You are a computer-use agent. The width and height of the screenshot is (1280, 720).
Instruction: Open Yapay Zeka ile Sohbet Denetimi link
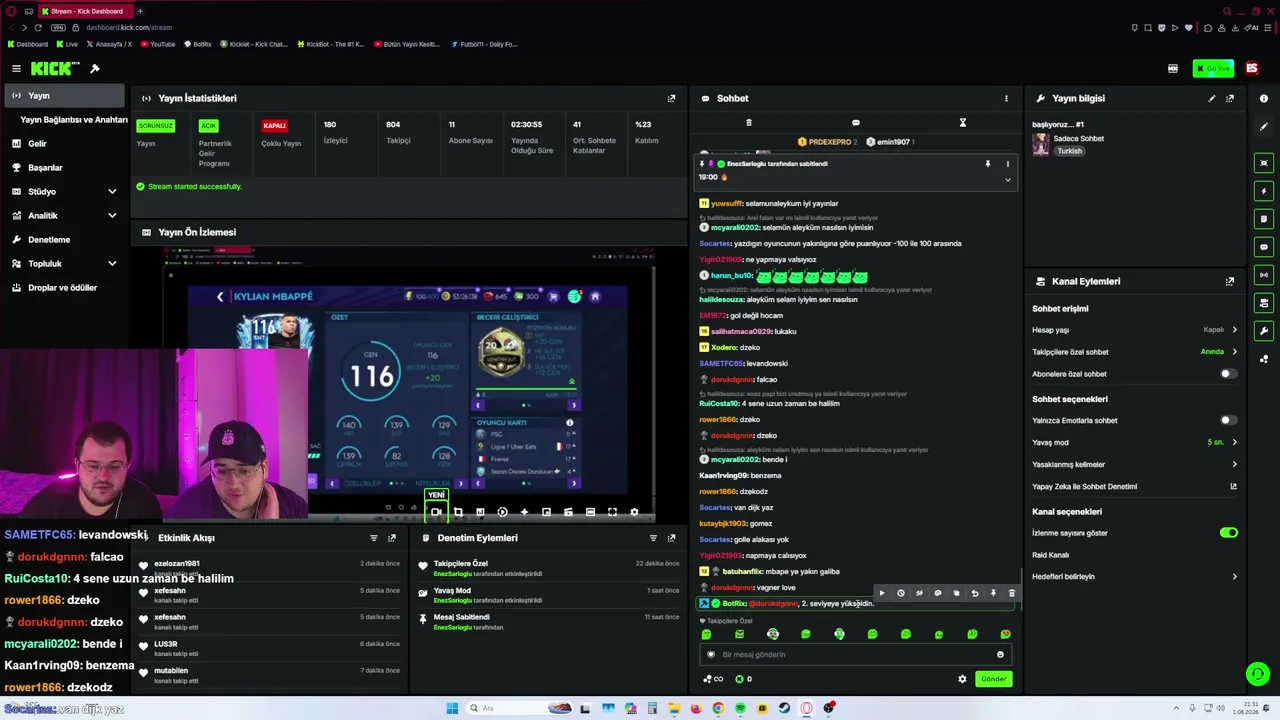click(x=1135, y=486)
